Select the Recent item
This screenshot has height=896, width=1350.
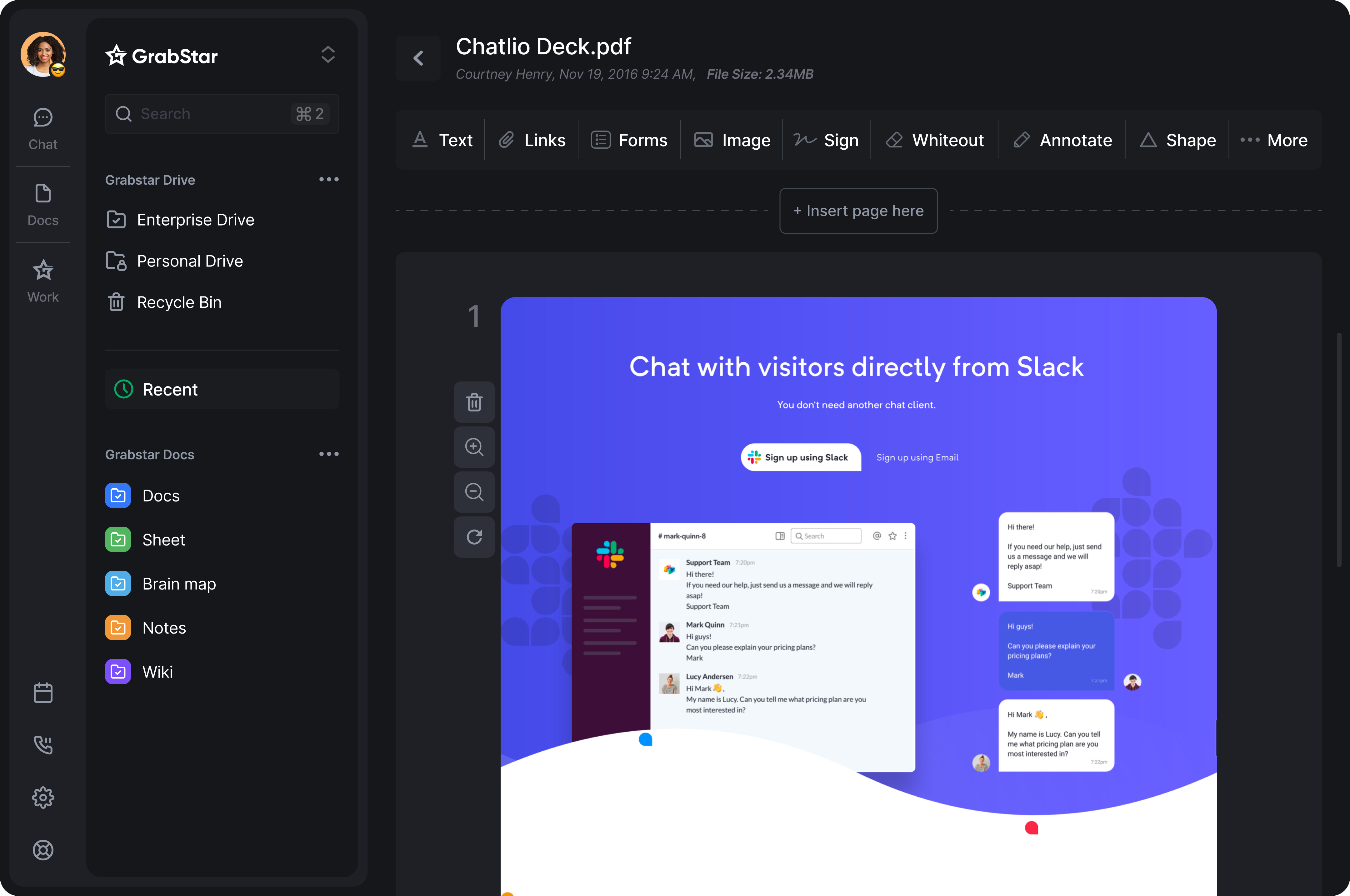click(x=222, y=389)
